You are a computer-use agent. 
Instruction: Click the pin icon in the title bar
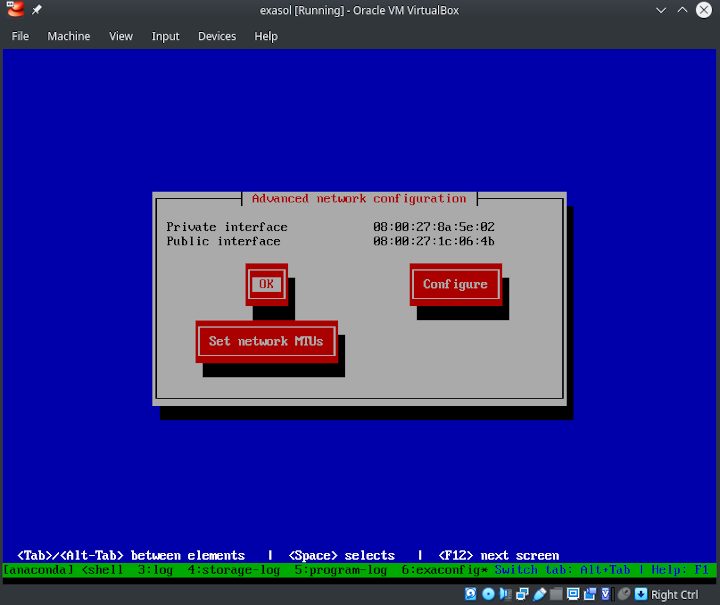37,10
